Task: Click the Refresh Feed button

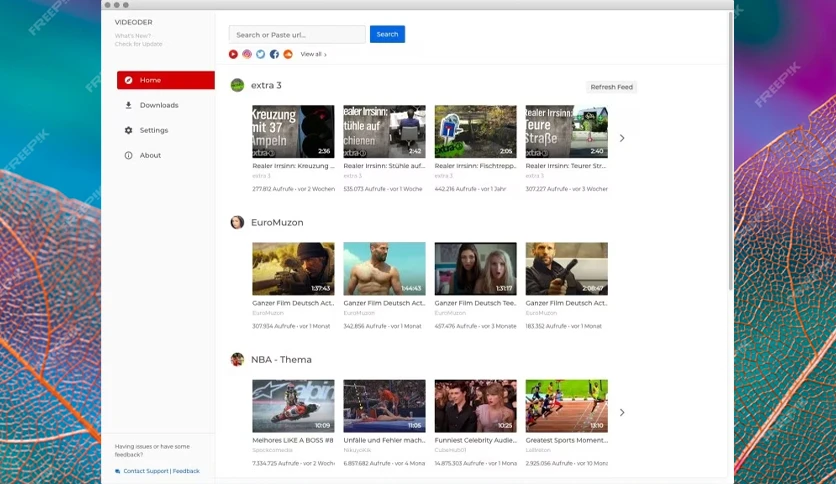Action: click(x=612, y=87)
